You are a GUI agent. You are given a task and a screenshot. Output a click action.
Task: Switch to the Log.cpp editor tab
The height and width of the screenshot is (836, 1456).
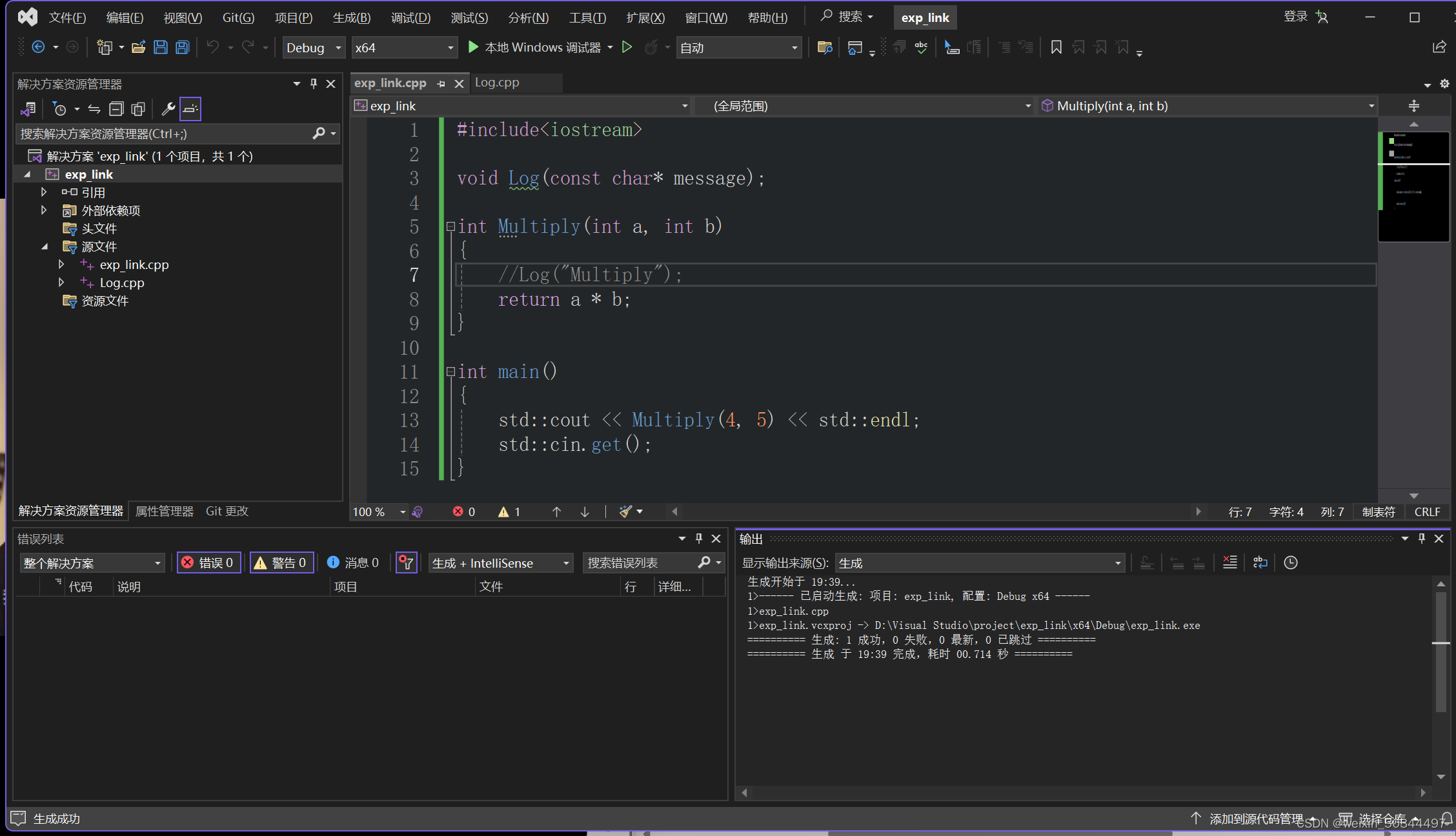[x=497, y=83]
